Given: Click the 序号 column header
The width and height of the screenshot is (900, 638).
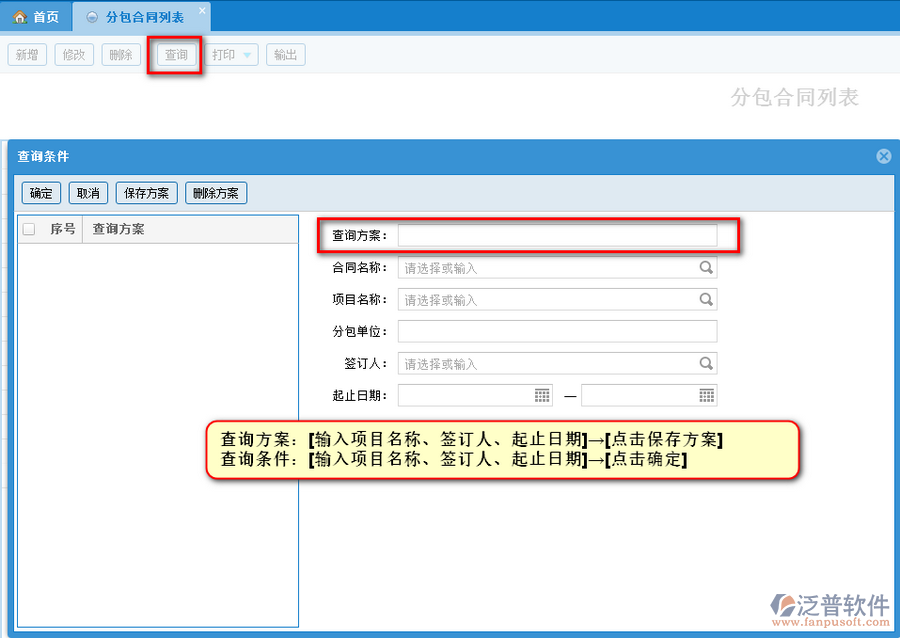Looking at the screenshot, I should pos(63,229).
